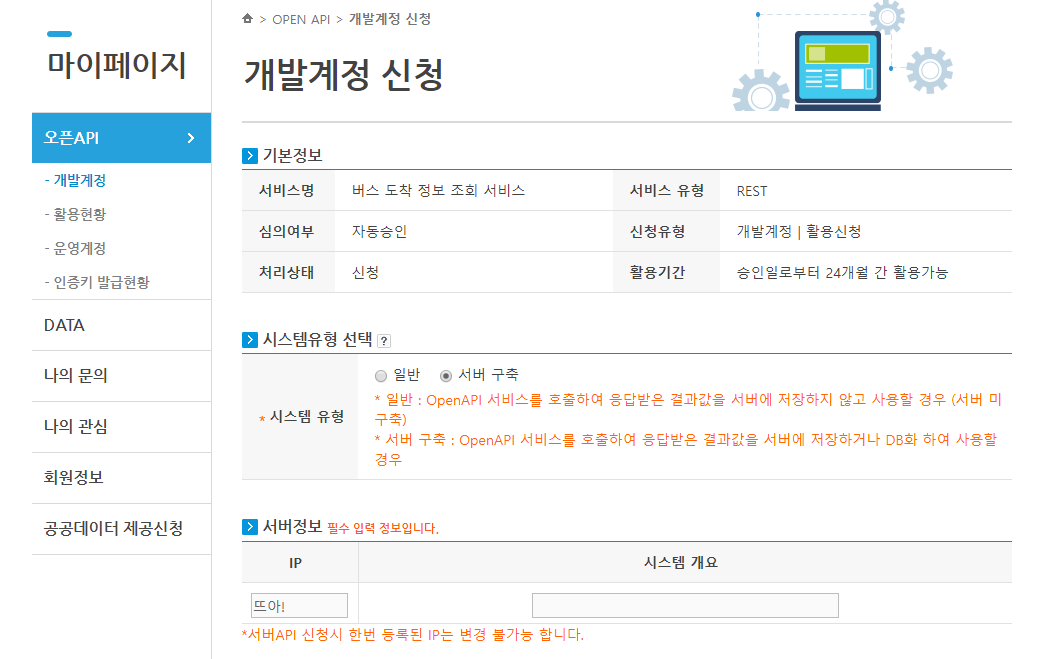
Task: Open the 나의 관심 sidebar menu
Action: (122, 427)
